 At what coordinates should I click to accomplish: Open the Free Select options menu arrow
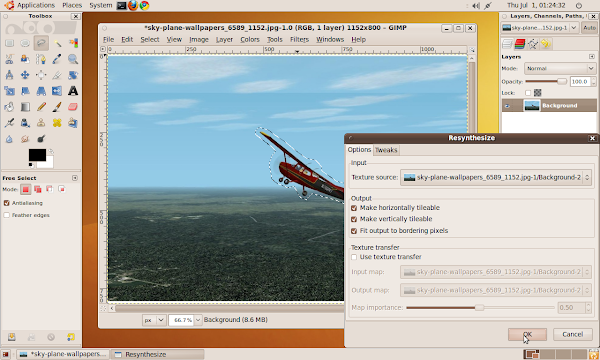click(75, 178)
